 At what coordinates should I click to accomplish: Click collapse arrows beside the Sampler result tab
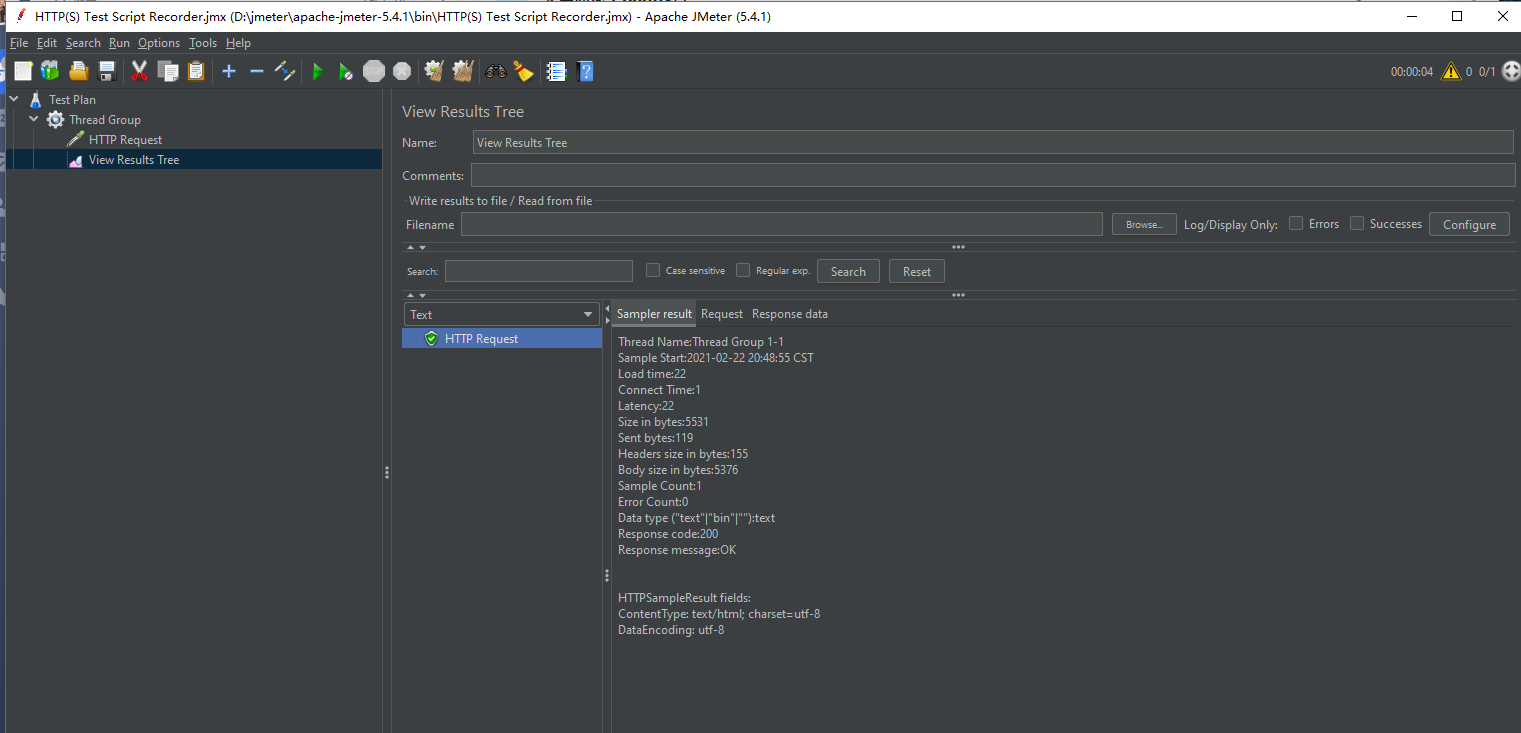point(607,314)
